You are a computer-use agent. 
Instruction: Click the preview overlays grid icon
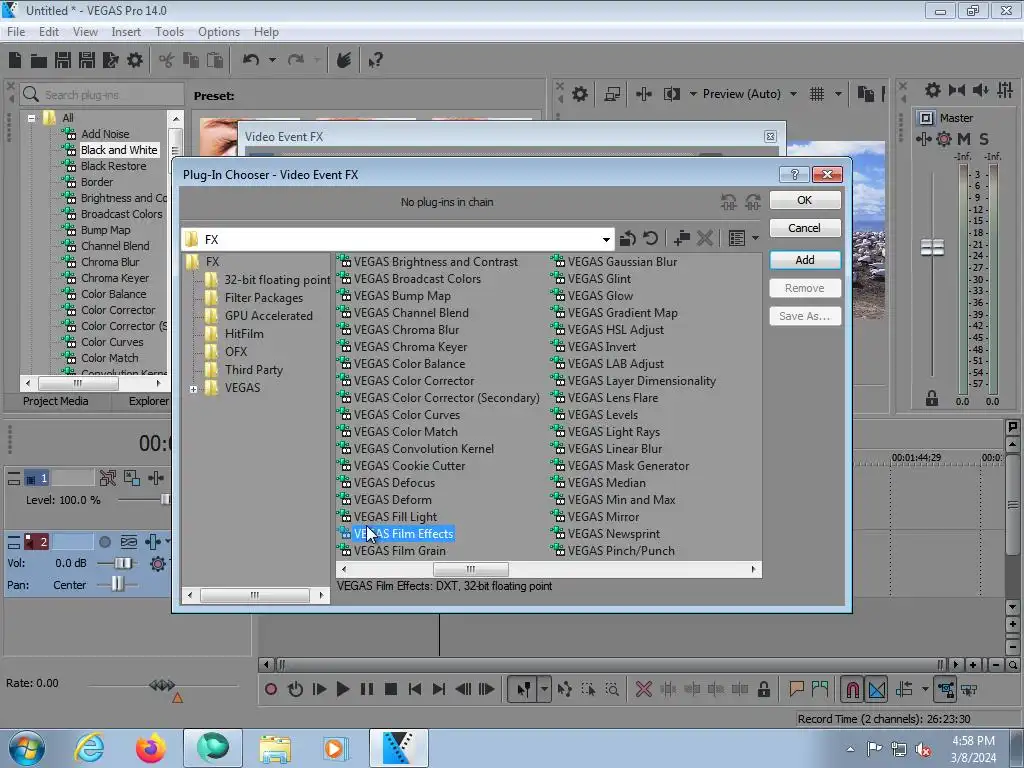click(817, 94)
